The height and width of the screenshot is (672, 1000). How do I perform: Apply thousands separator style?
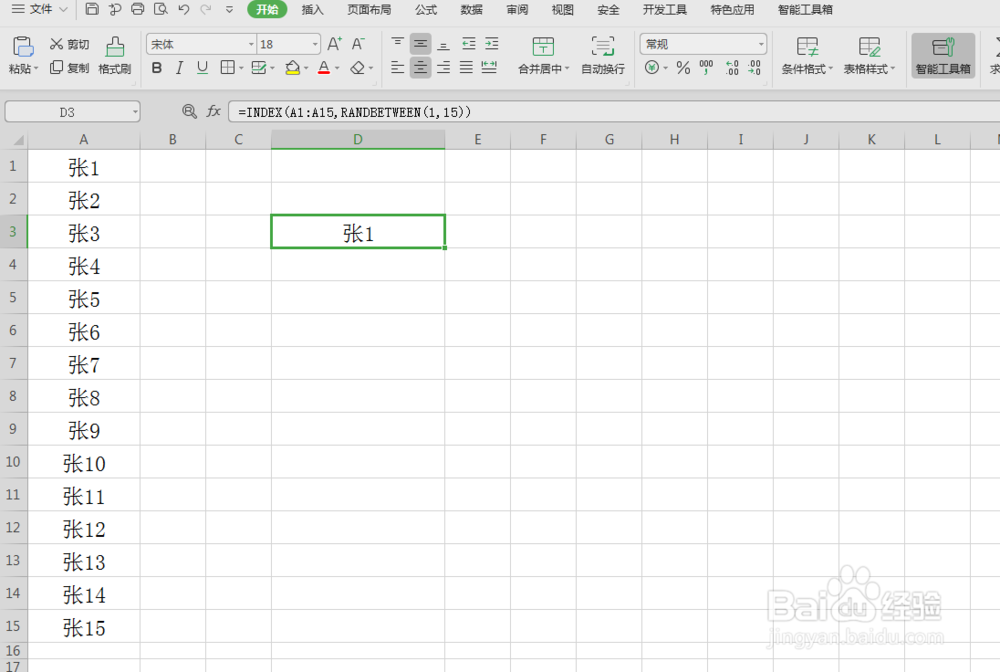pyautogui.click(x=706, y=68)
